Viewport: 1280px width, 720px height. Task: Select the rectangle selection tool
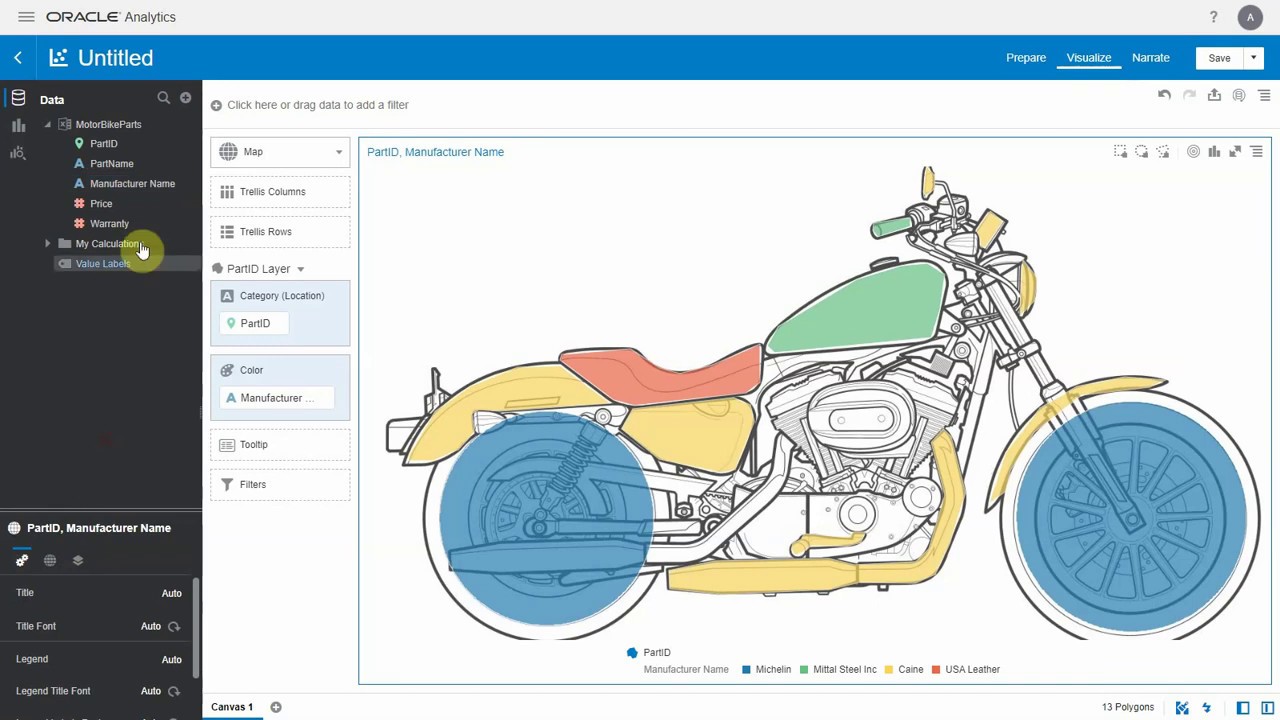[1120, 152]
